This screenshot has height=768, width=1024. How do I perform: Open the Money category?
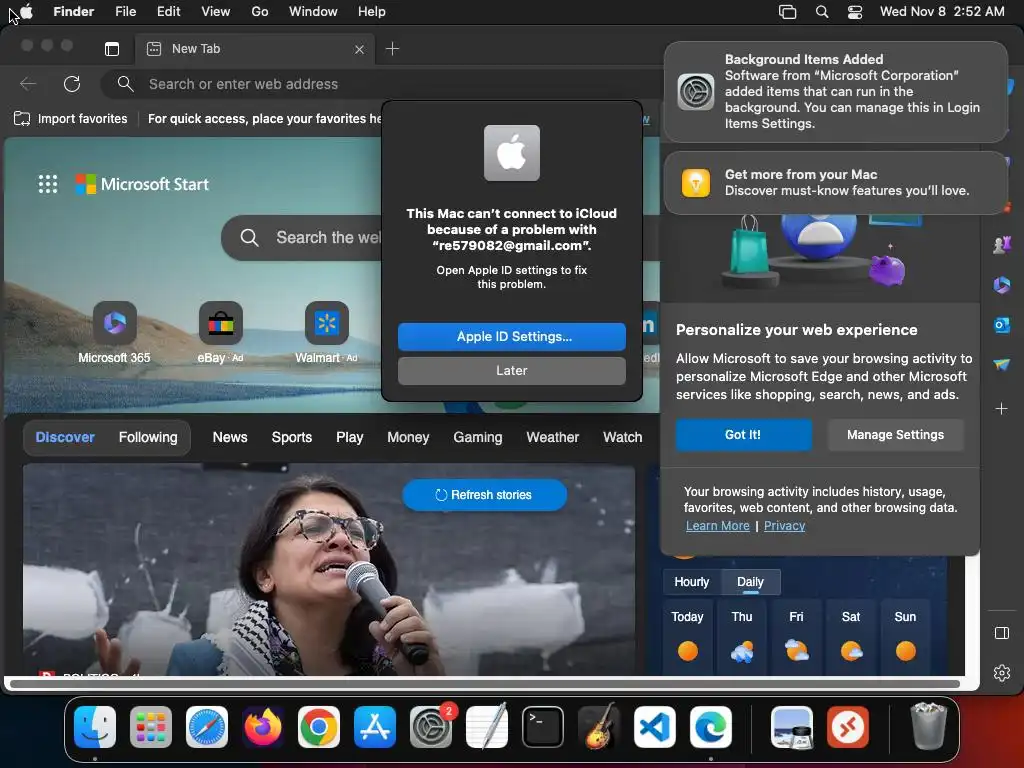click(408, 438)
